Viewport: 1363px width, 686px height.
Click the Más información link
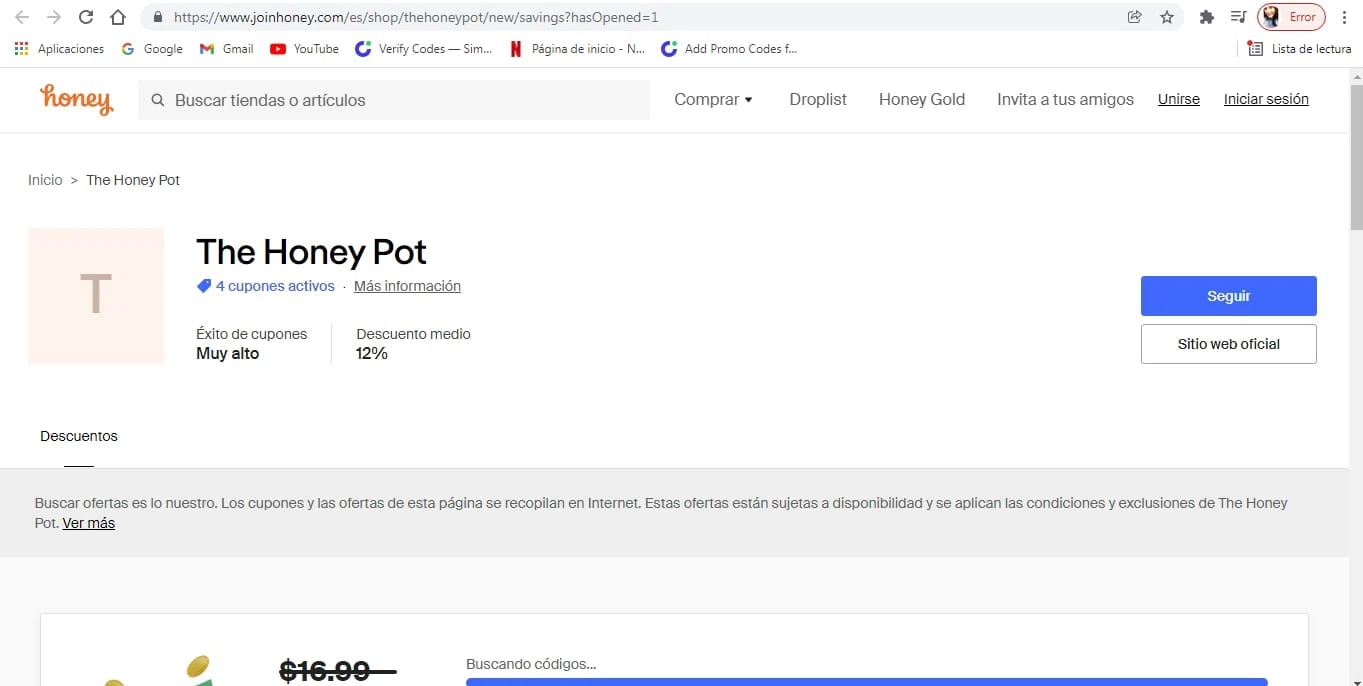pos(407,286)
